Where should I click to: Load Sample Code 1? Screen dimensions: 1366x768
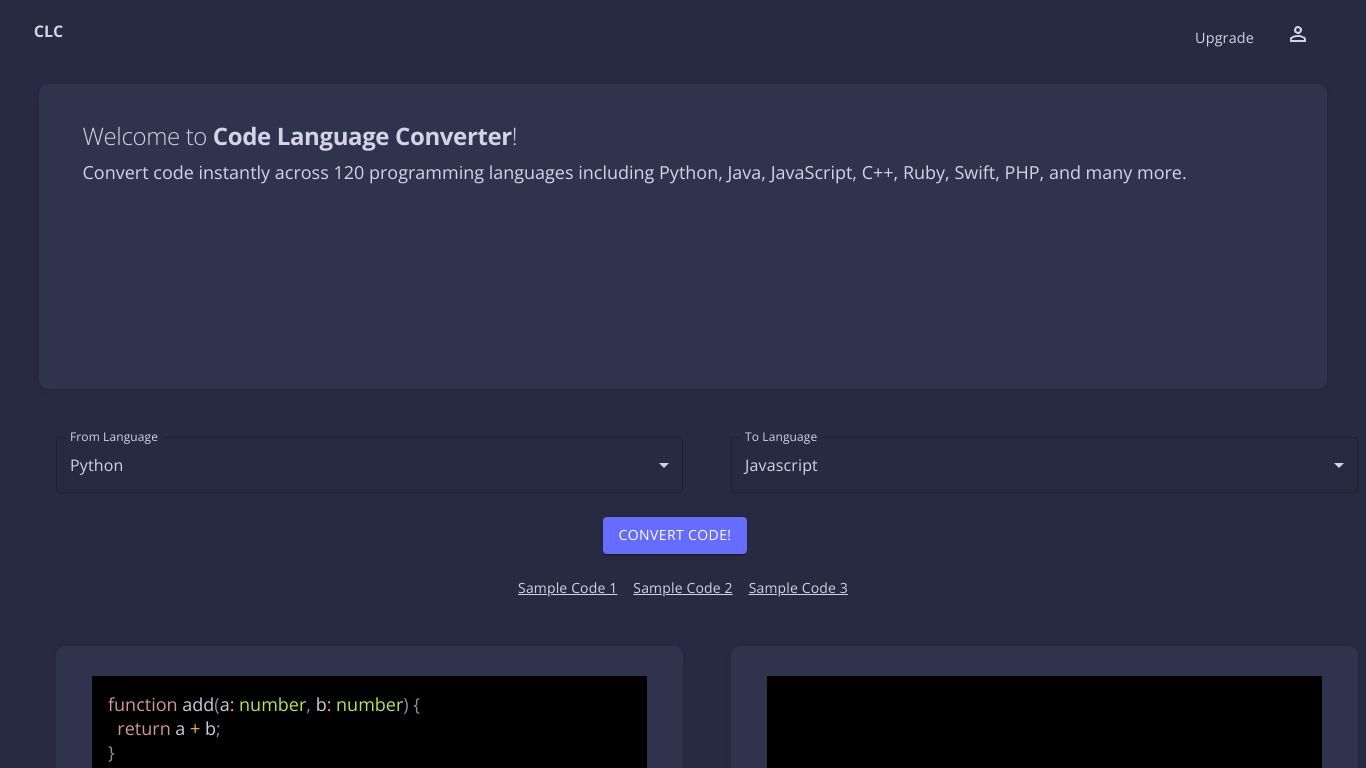567,588
